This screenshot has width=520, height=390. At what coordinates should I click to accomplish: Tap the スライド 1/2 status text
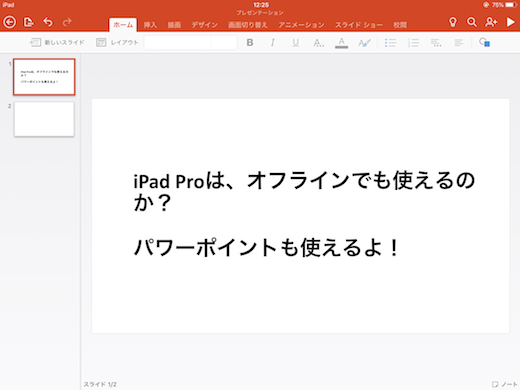[100, 384]
